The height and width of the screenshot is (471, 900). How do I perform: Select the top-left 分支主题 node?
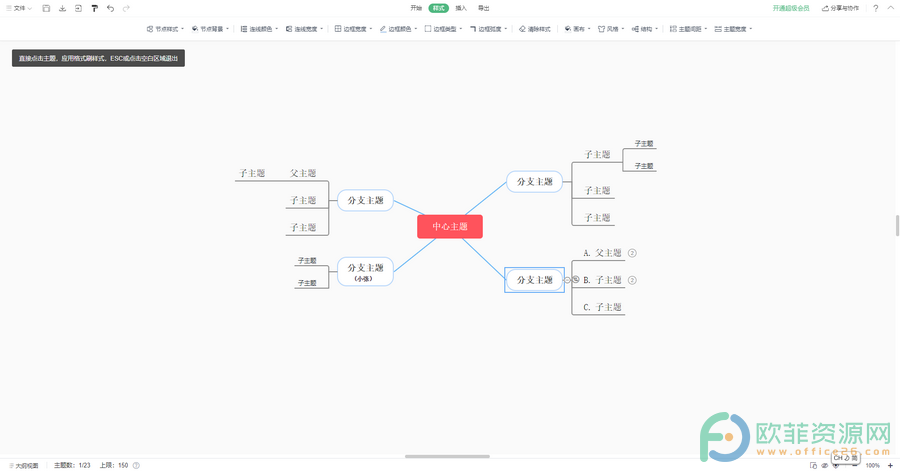365,200
